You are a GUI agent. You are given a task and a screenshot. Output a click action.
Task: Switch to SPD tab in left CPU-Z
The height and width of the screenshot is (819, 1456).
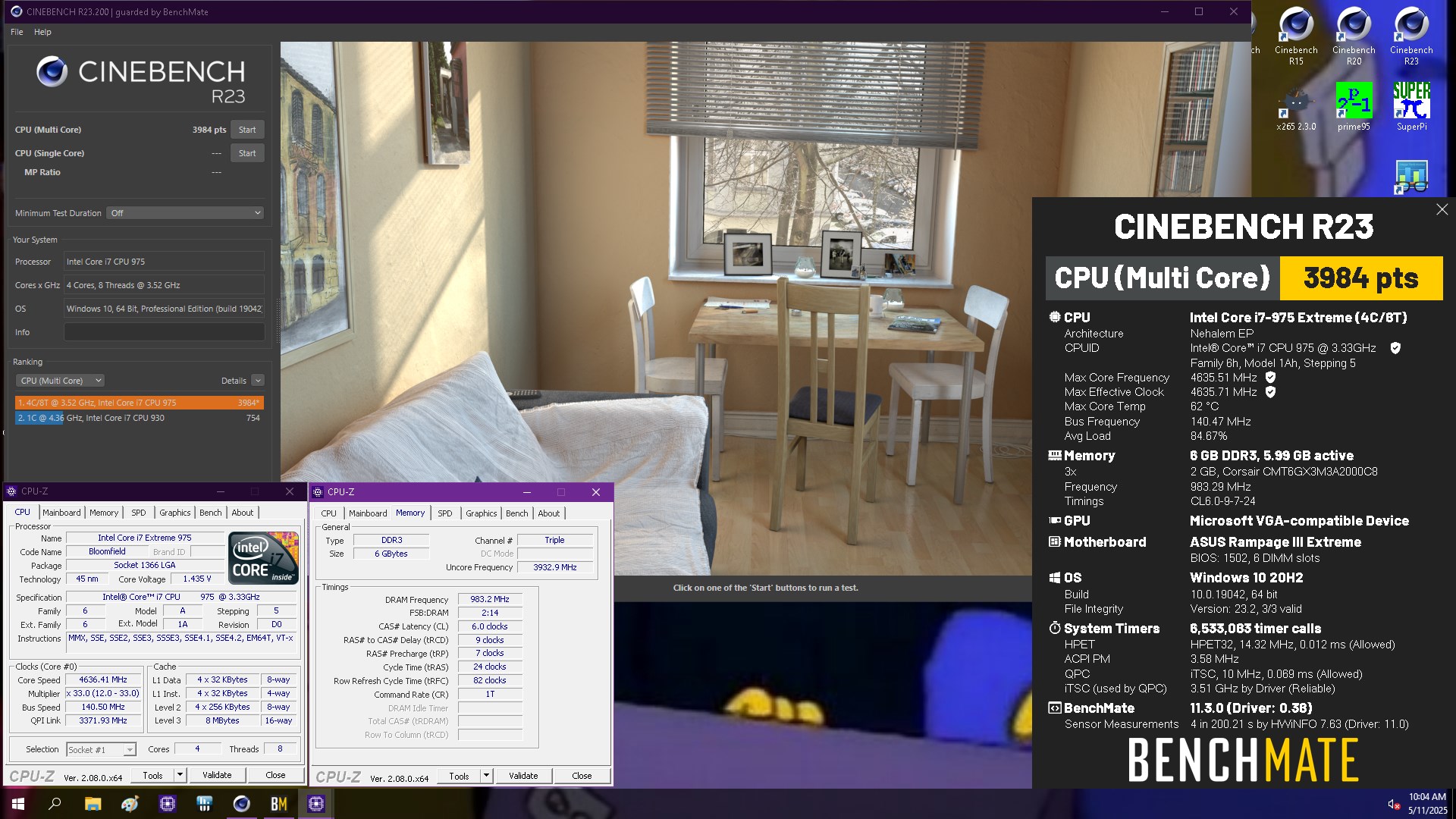pyautogui.click(x=139, y=513)
